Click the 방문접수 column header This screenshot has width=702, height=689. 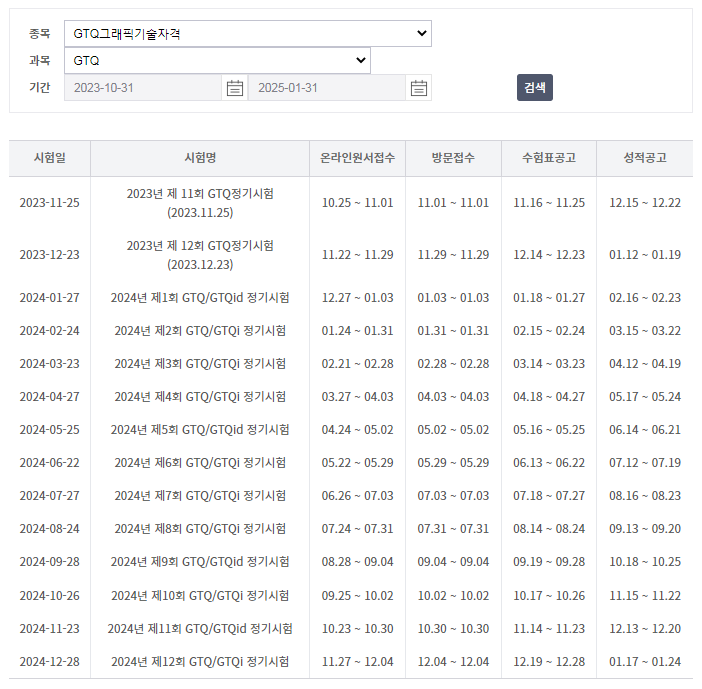(453, 158)
